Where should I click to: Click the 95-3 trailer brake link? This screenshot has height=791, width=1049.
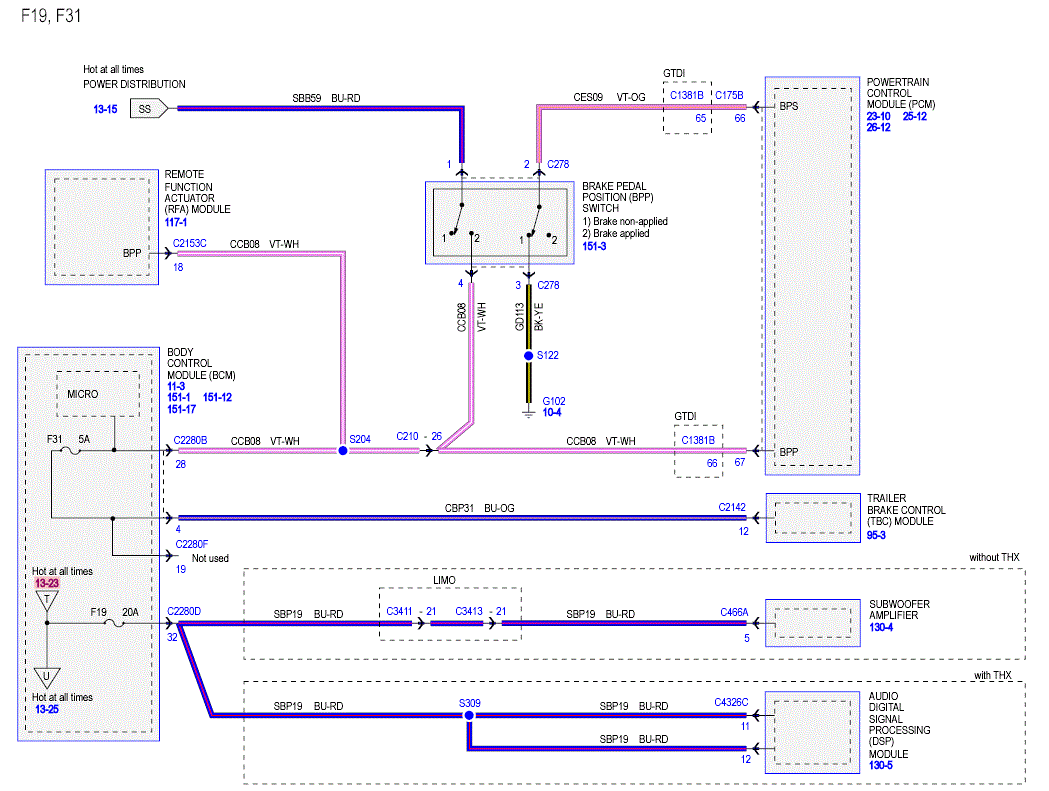(x=876, y=535)
